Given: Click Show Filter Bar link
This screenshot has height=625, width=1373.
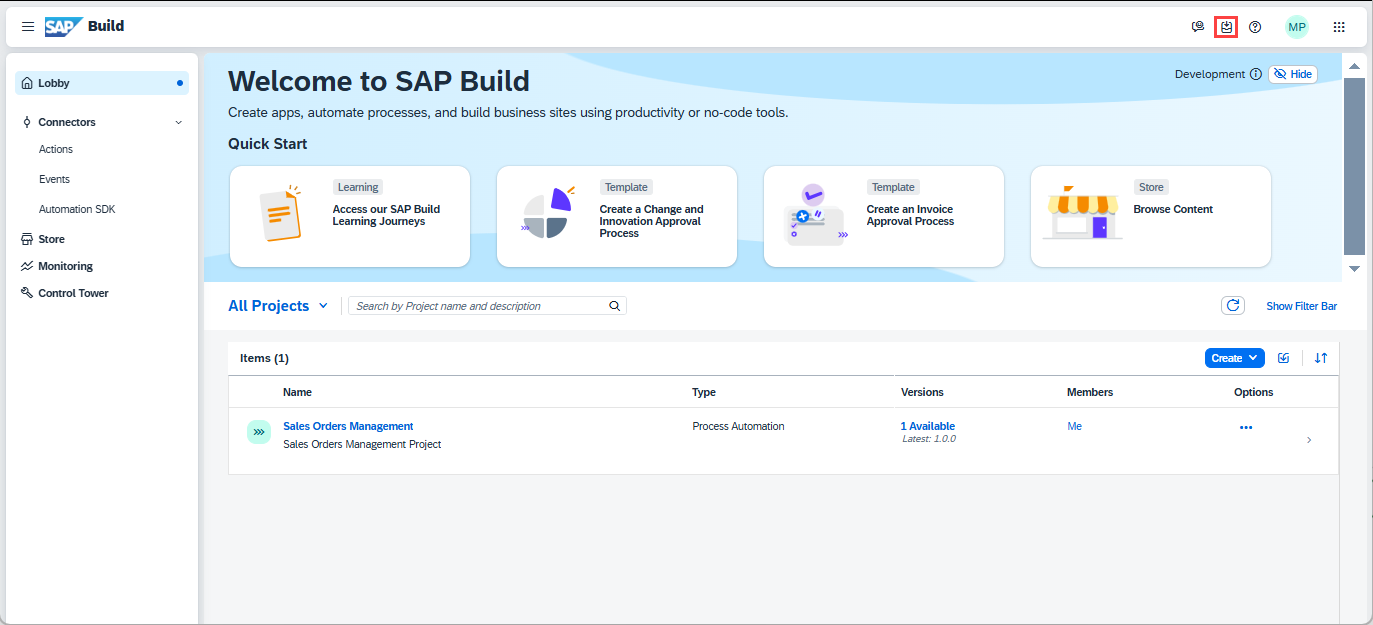Looking at the screenshot, I should (x=1301, y=306).
